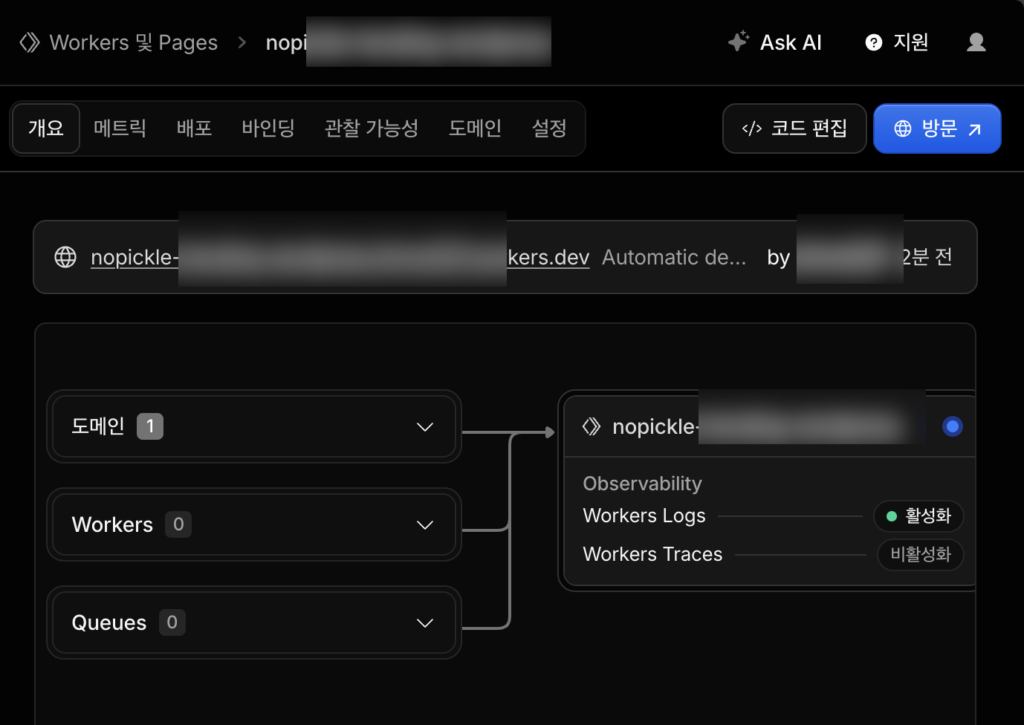Open the 바인딩 tab
The image size is (1024, 725).
pos(268,128)
